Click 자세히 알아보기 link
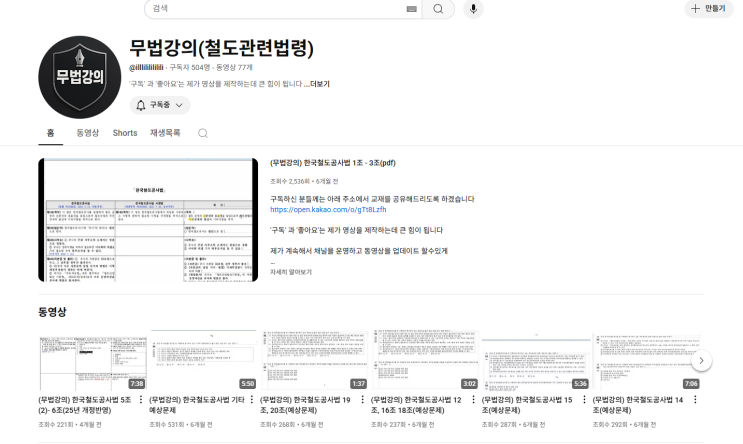The height and width of the screenshot is (444, 743). point(291,272)
